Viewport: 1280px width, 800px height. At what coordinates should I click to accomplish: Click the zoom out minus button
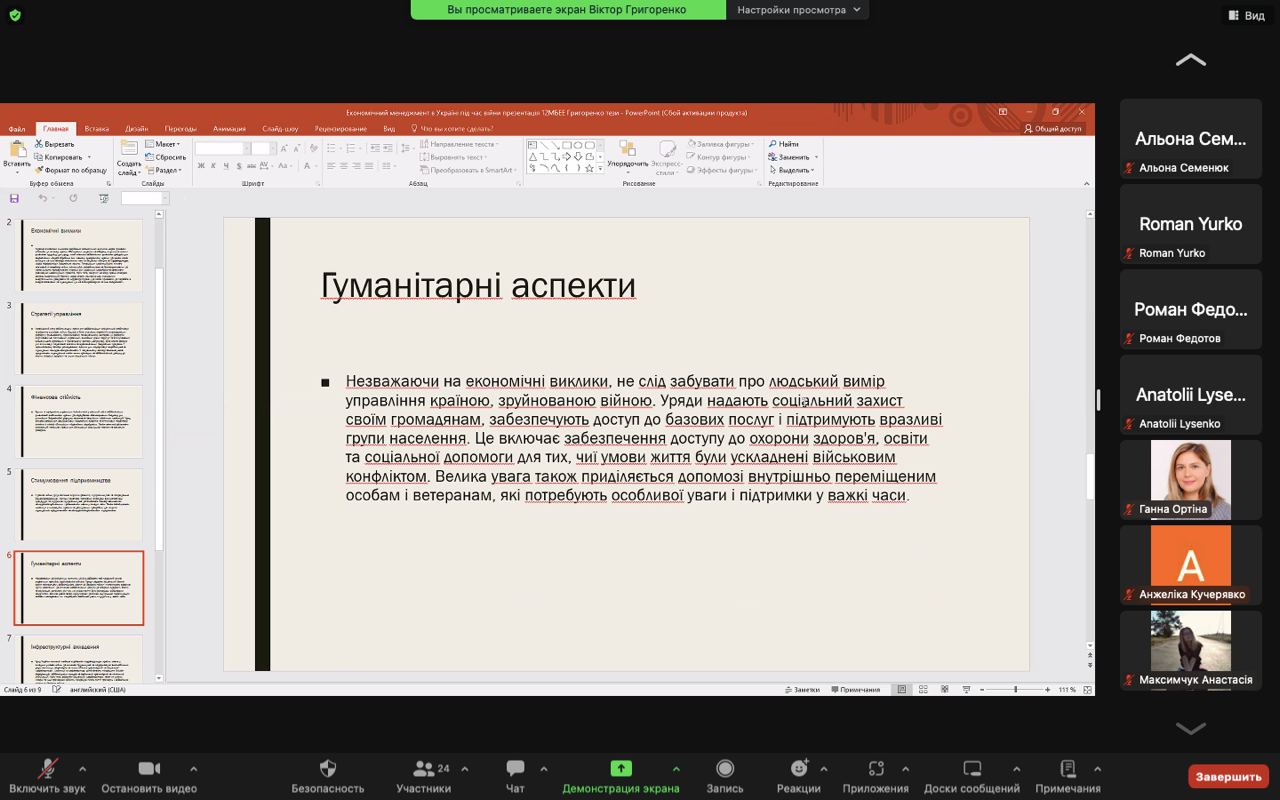point(982,689)
